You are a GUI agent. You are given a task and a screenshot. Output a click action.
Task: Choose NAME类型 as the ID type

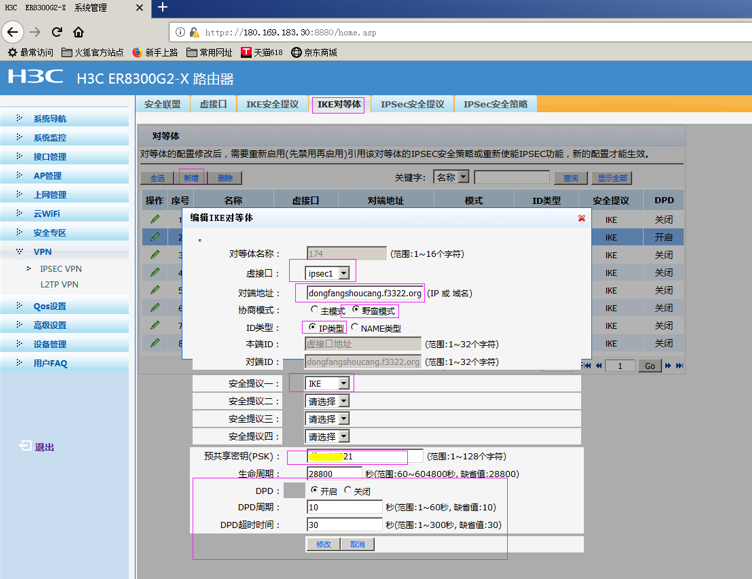[x=355, y=328]
